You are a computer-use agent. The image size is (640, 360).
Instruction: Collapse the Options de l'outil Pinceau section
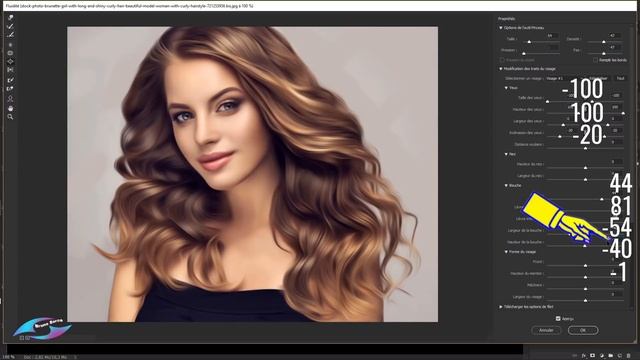pyautogui.click(x=501, y=28)
